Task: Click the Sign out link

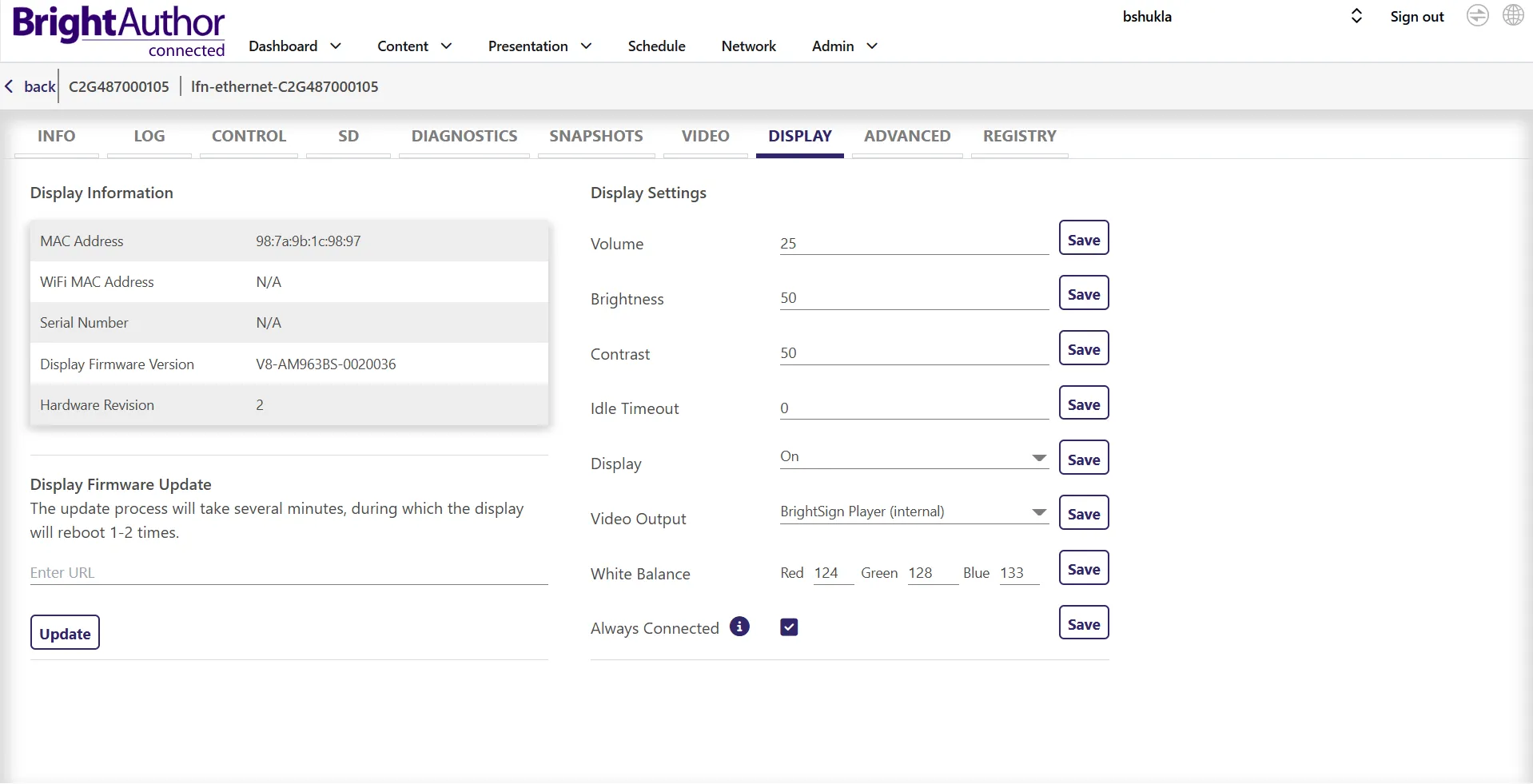Action: pos(1417,17)
